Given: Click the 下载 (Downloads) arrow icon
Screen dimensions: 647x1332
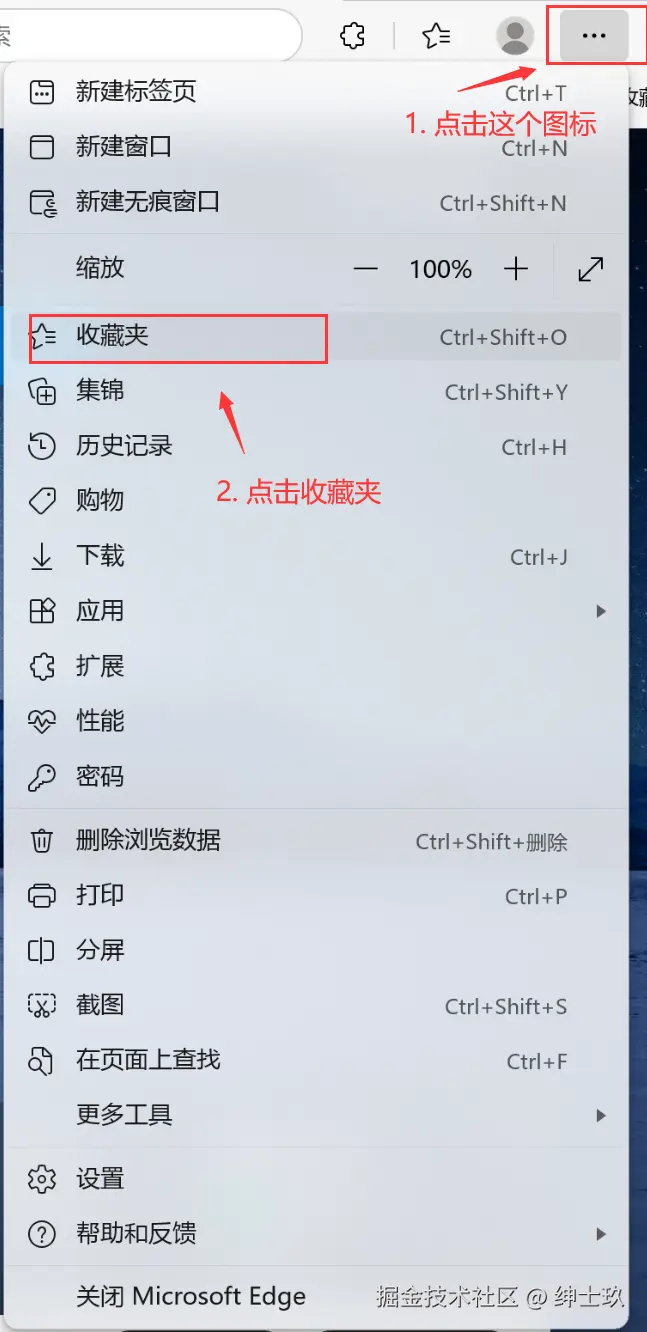Looking at the screenshot, I should point(42,557).
